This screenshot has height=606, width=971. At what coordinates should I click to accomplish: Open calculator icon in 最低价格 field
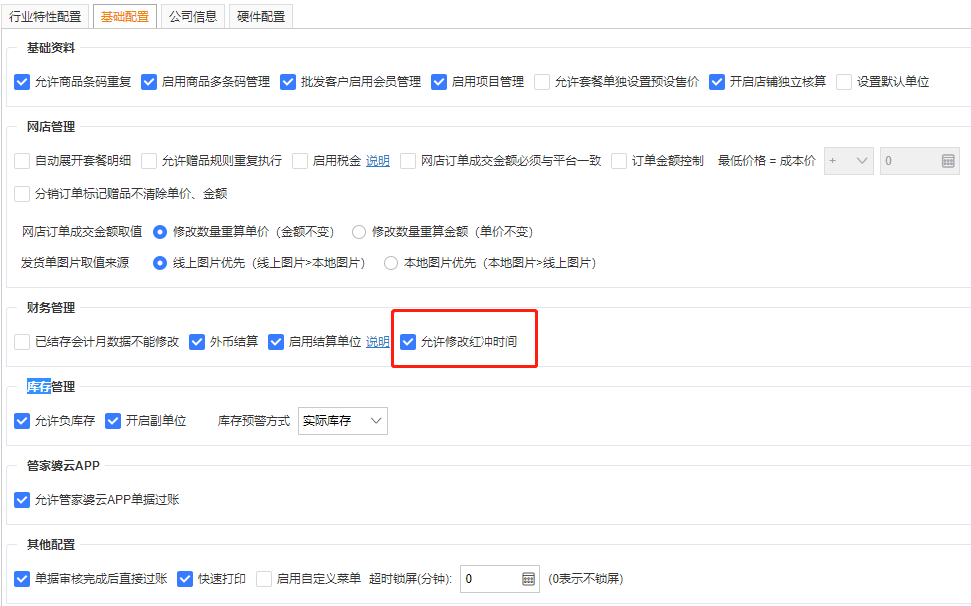[x=948, y=161]
